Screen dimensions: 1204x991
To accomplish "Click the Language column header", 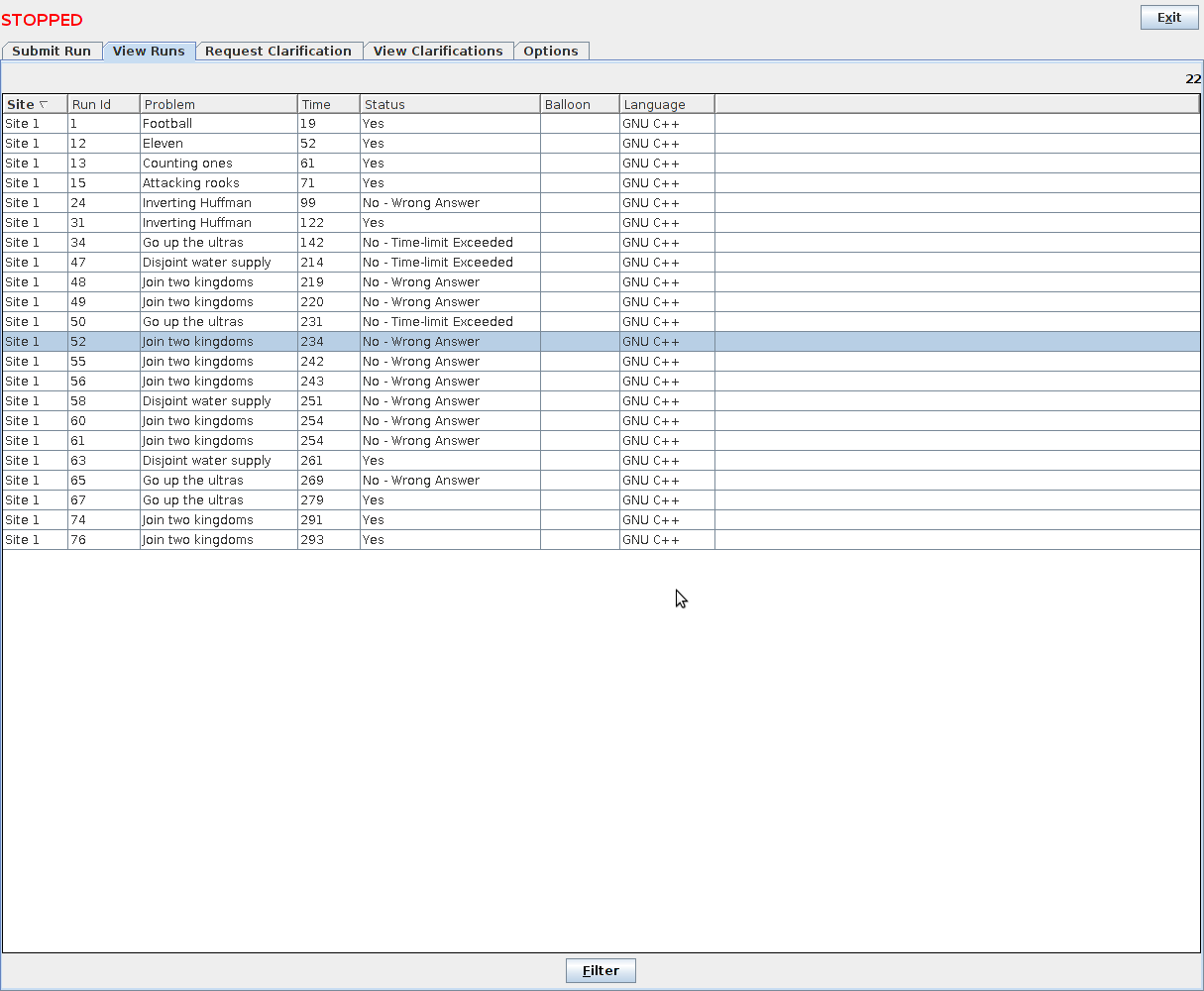I will [667, 104].
